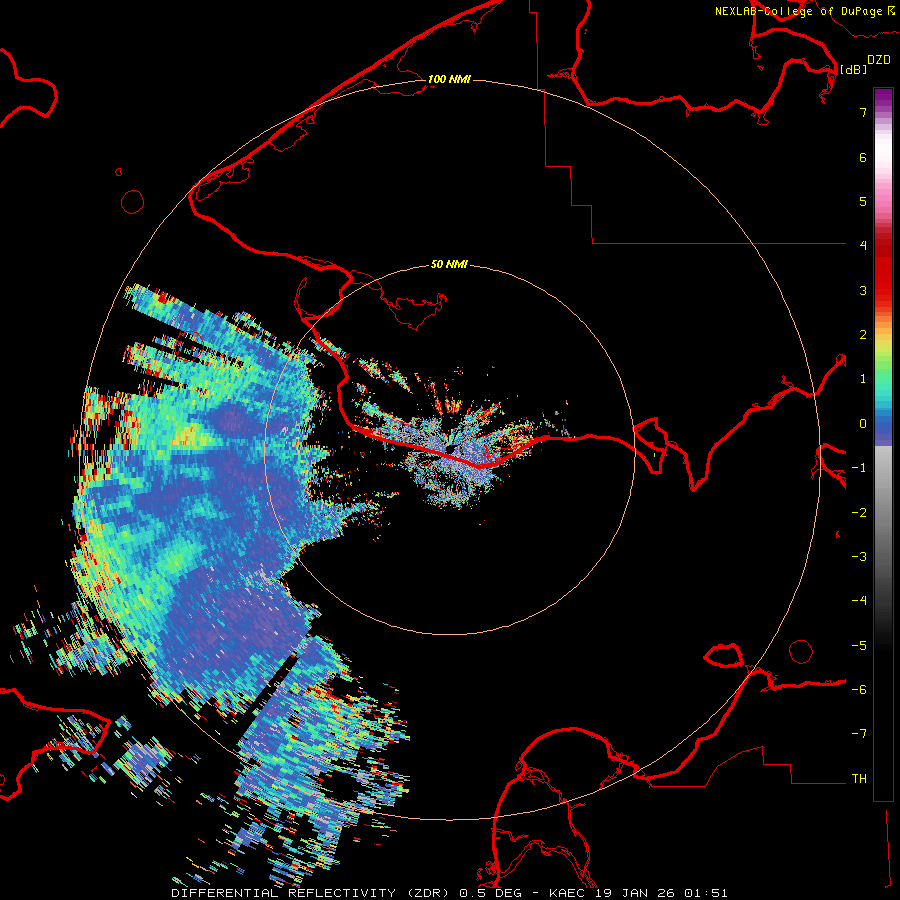Click the 50 NMI range ring label
Screen dimensions: 900x900
tap(449, 264)
